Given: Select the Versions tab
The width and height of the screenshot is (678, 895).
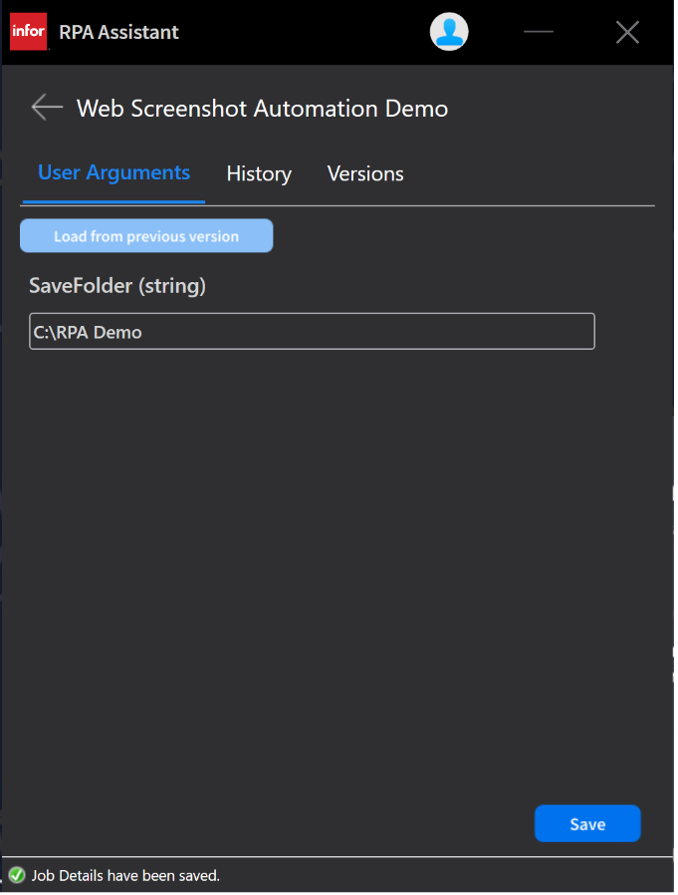Looking at the screenshot, I should pyautogui.click(x=365, y=174).
